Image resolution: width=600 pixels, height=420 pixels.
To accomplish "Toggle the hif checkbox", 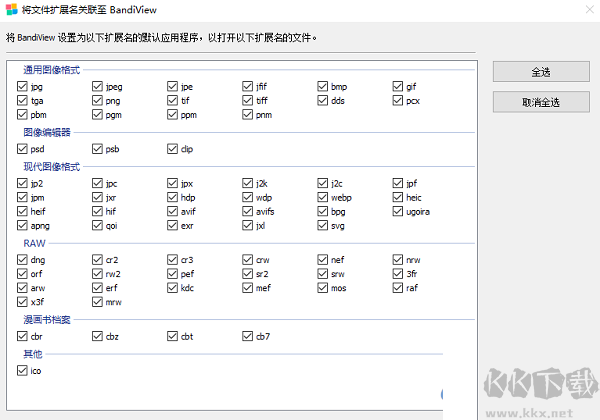I will click(97, 211).
